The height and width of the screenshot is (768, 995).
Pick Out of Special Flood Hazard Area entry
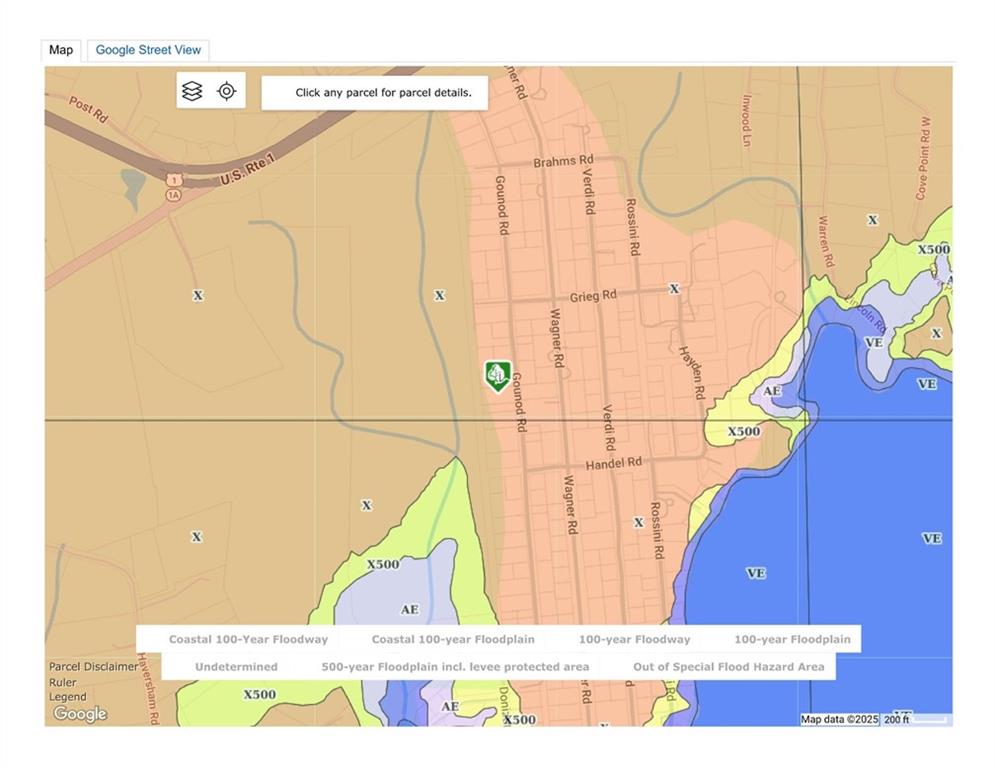[728, 666]
